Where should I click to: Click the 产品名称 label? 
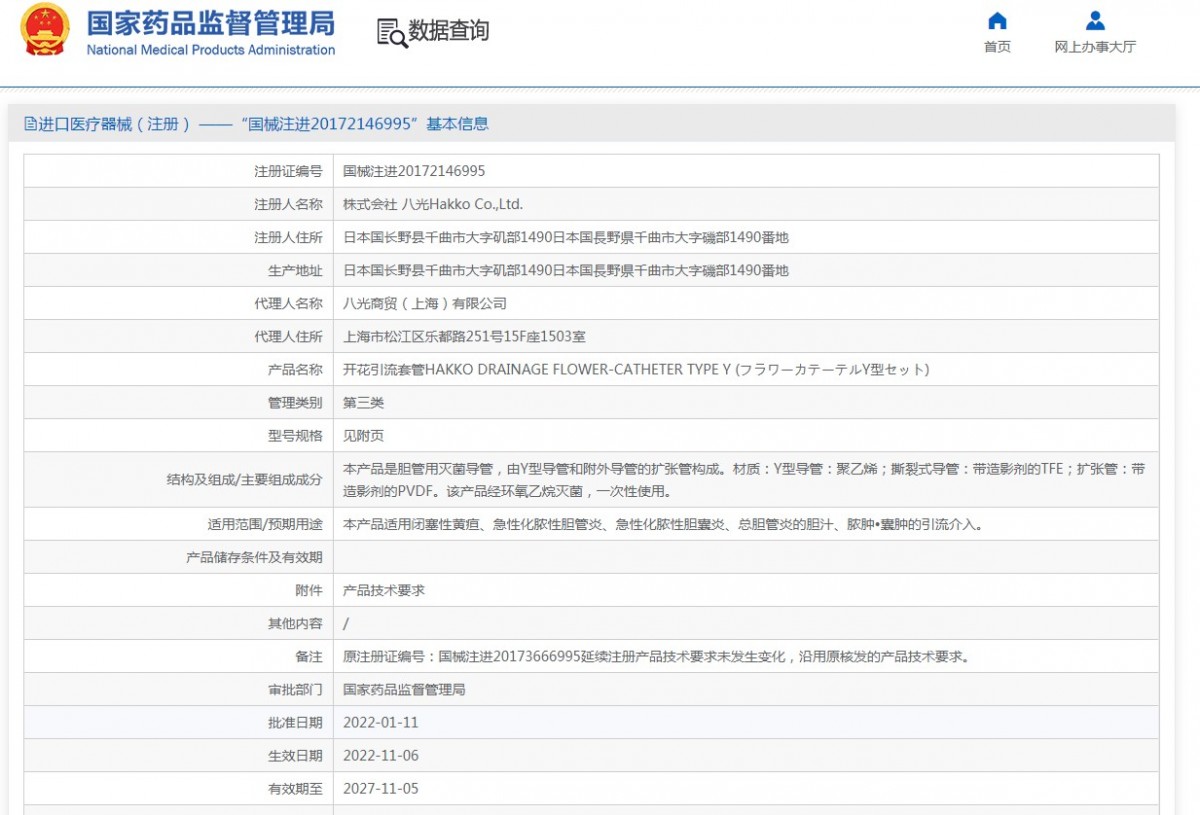coord(295,369)
